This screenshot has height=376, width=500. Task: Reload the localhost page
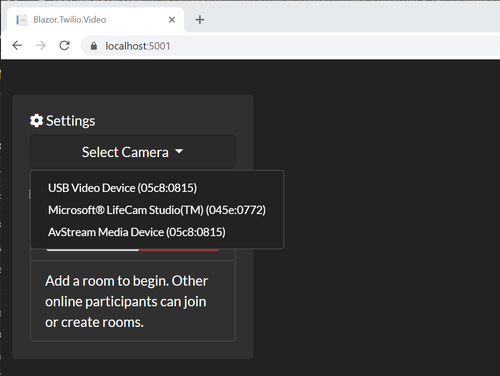pos(64,45)
